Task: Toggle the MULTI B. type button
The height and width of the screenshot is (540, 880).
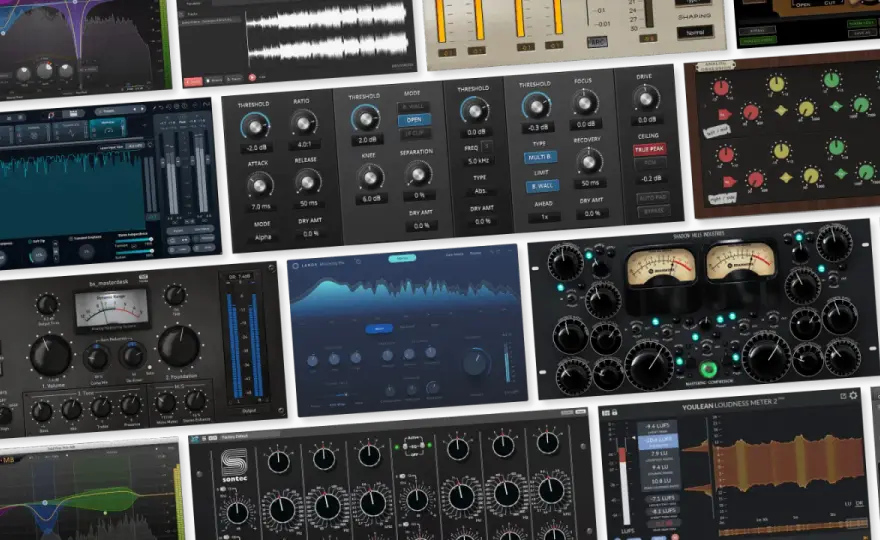Action: pos(540,157)
